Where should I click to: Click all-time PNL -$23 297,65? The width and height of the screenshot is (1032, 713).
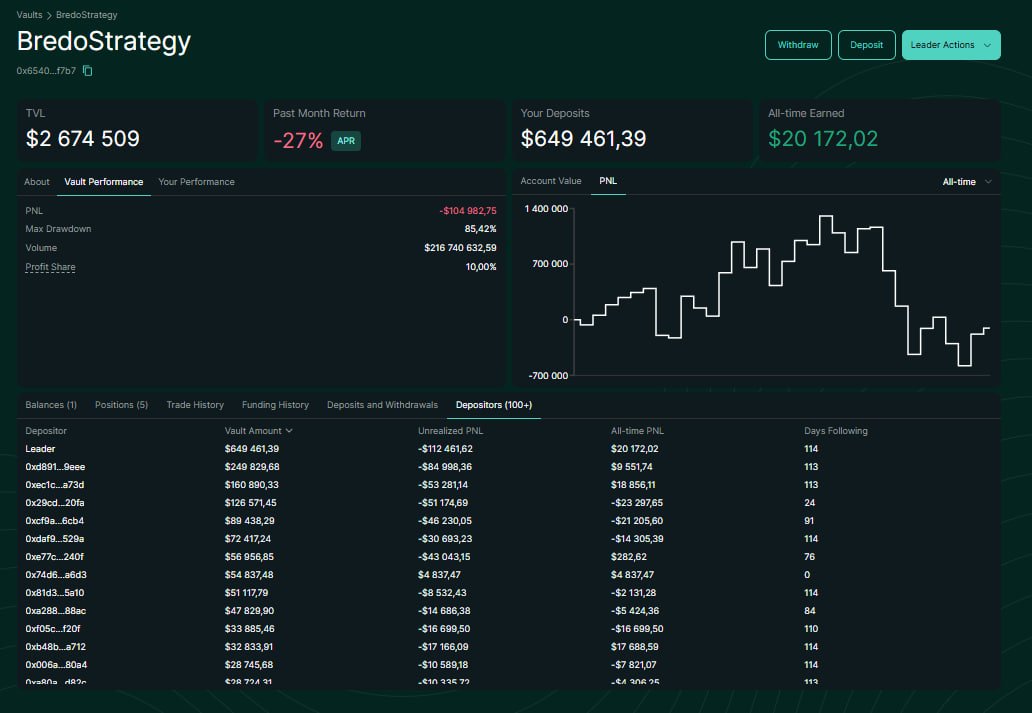[636, 502]
